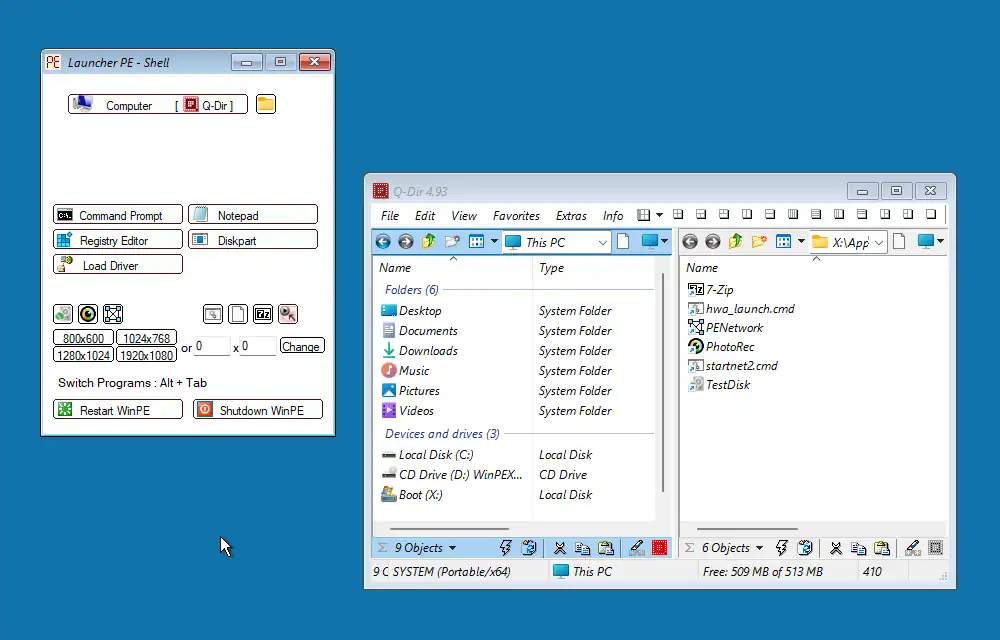Click the yellow folder icon beside Q-Dir

click(265, 104)
